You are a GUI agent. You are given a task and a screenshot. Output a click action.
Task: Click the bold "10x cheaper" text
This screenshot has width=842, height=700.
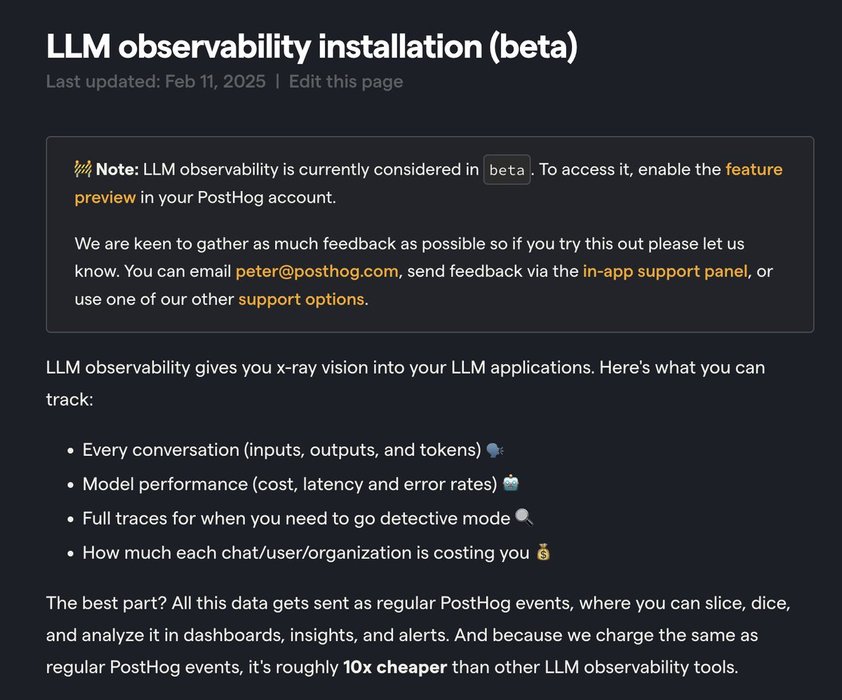395,667
